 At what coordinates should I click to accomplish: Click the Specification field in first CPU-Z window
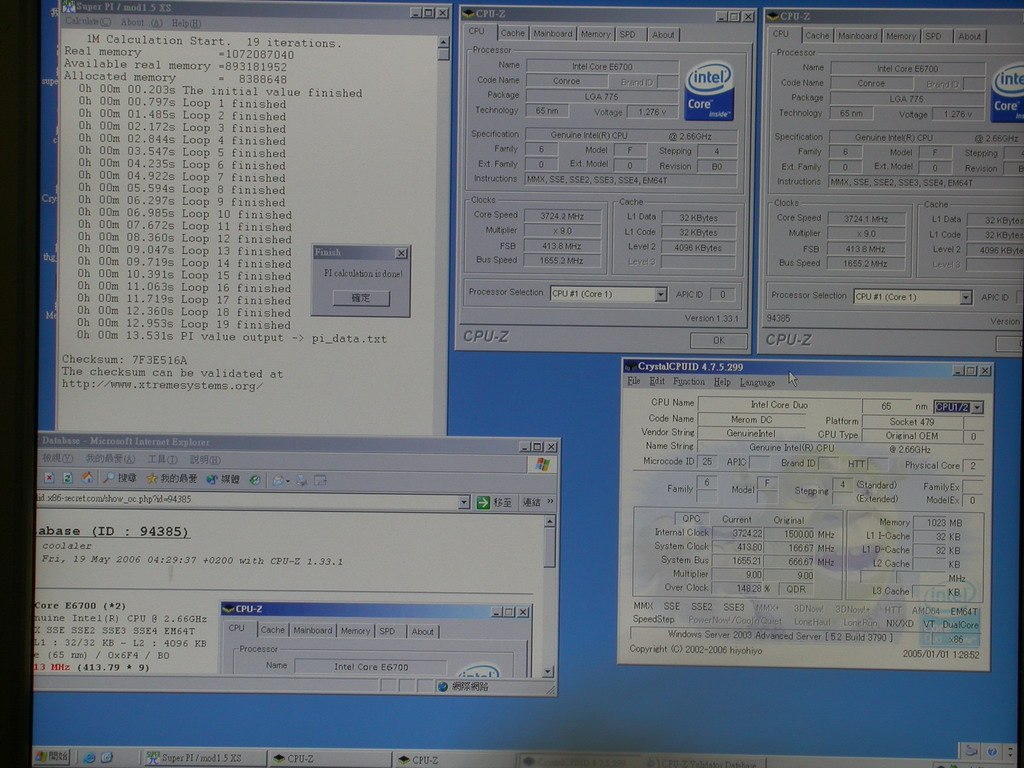[631, 136]
